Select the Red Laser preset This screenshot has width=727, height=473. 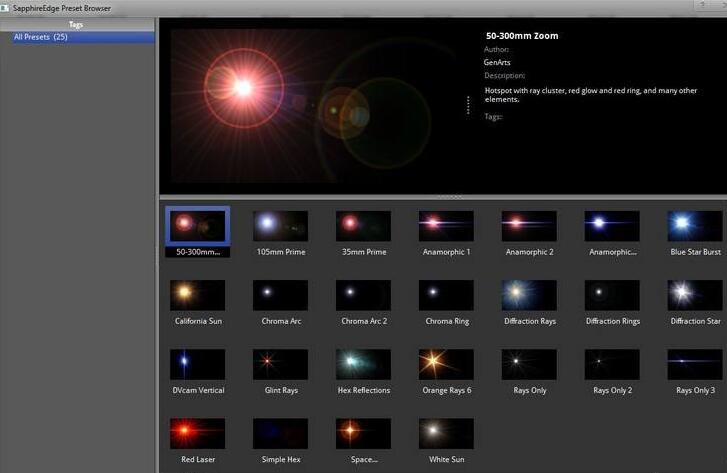coord(197,433)
